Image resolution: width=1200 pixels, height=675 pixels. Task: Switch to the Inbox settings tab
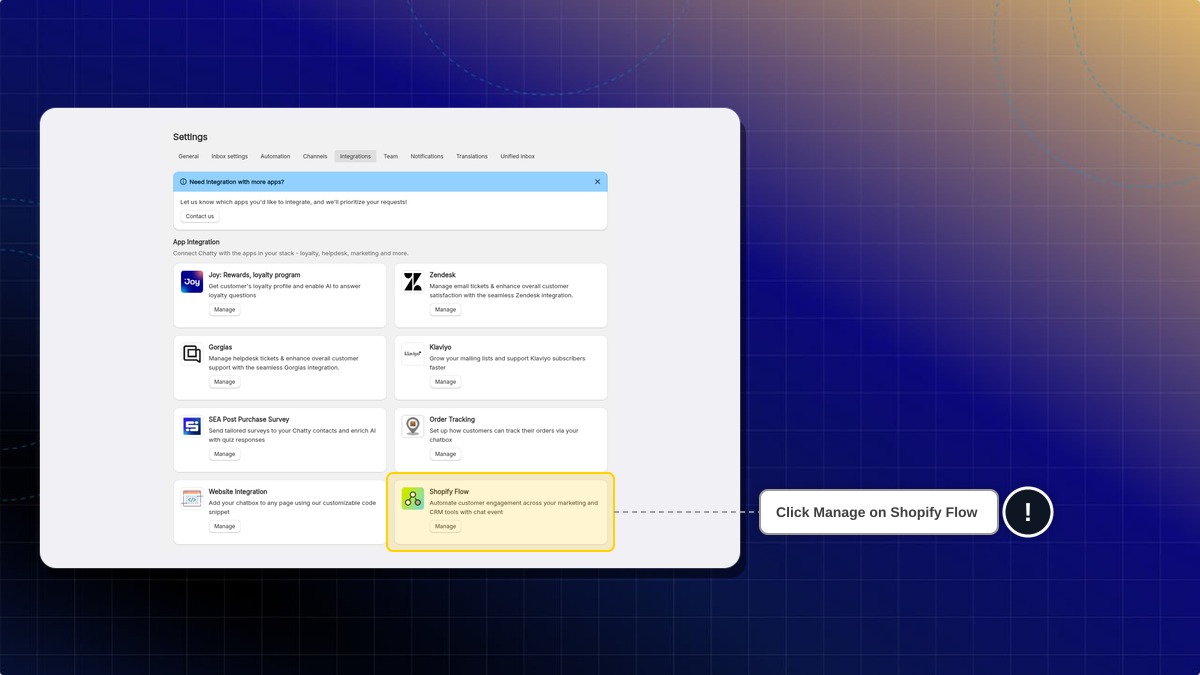230,156
